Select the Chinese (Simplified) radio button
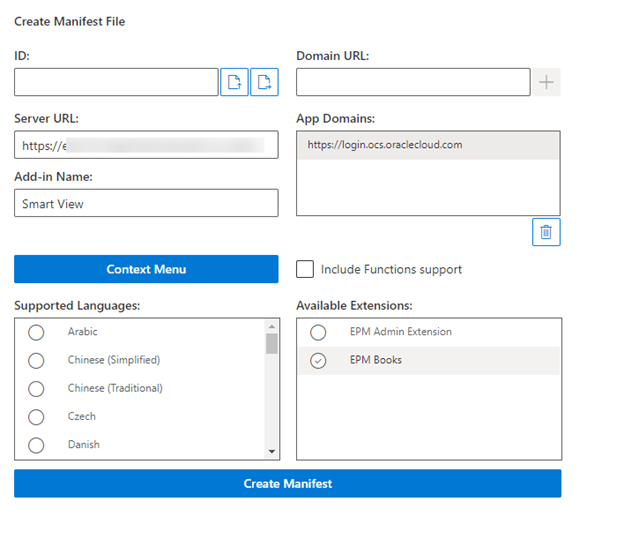Screen dimensions: 624x554 (36, 360)
